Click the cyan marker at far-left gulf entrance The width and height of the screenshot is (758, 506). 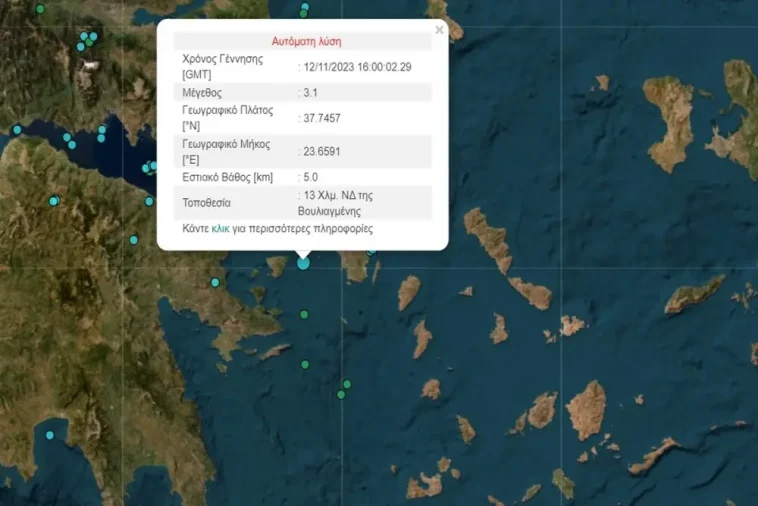point(17,130)
